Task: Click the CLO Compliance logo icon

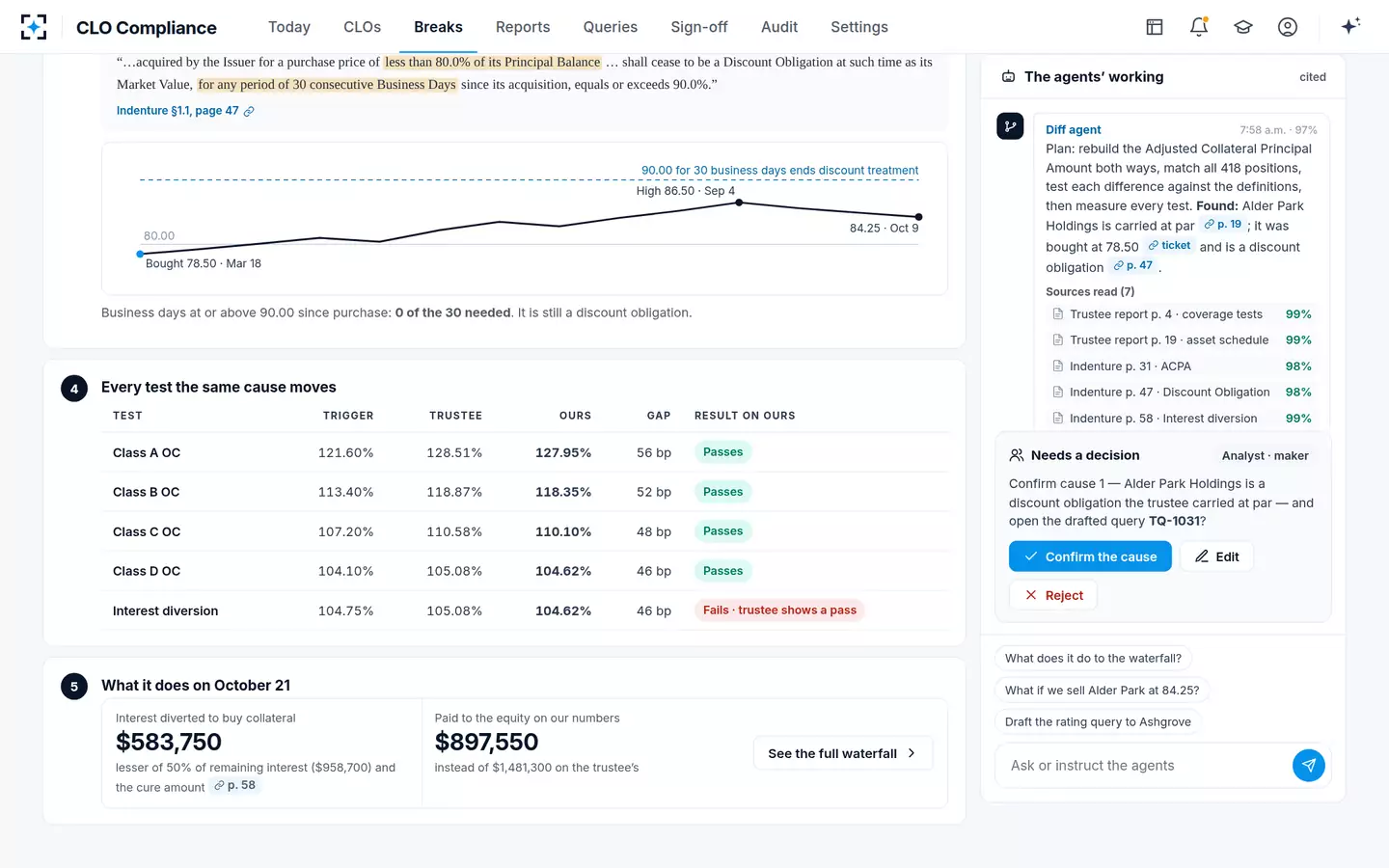Action: pos(34,27)
